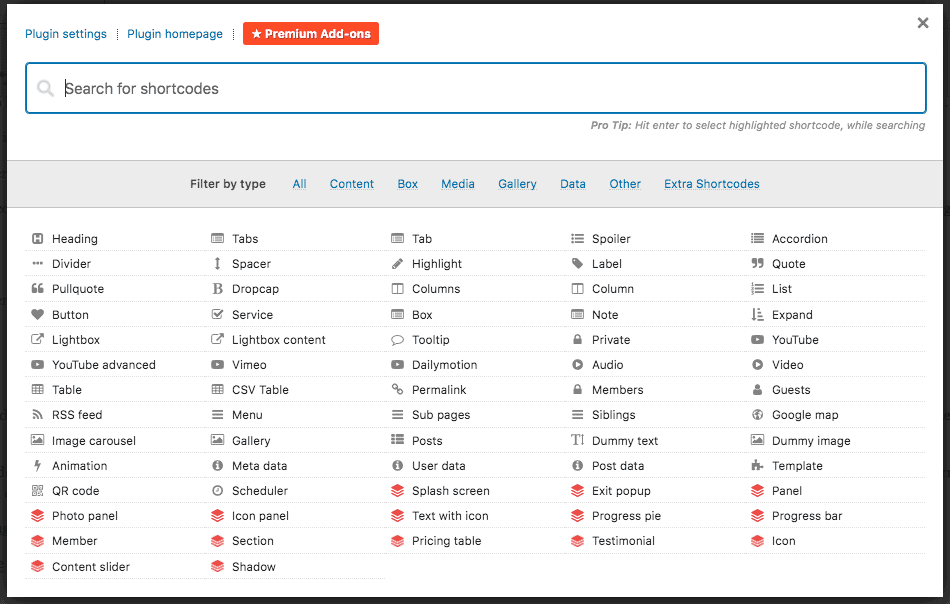Image resolution: width=950 pixels, height=604 pixels.
Task: Filter shortcodes by Media type
Action: (x=457, y=184)
